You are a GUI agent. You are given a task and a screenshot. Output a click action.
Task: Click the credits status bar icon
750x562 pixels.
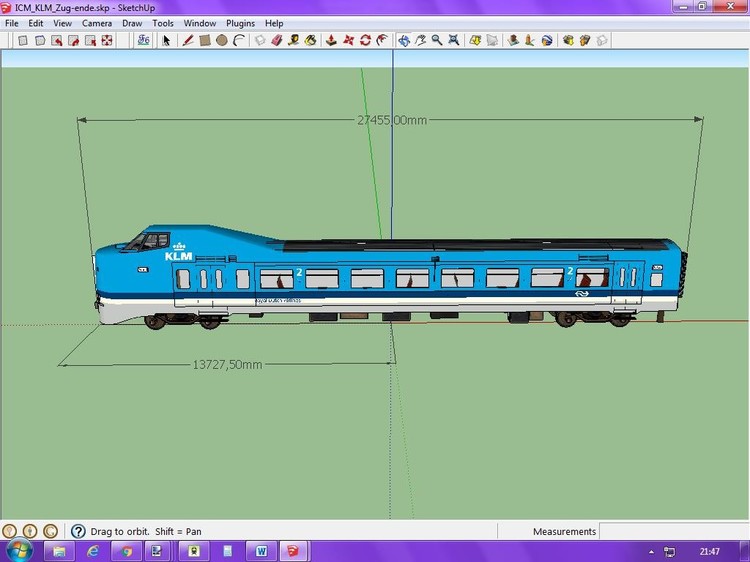tap(30, 531)
